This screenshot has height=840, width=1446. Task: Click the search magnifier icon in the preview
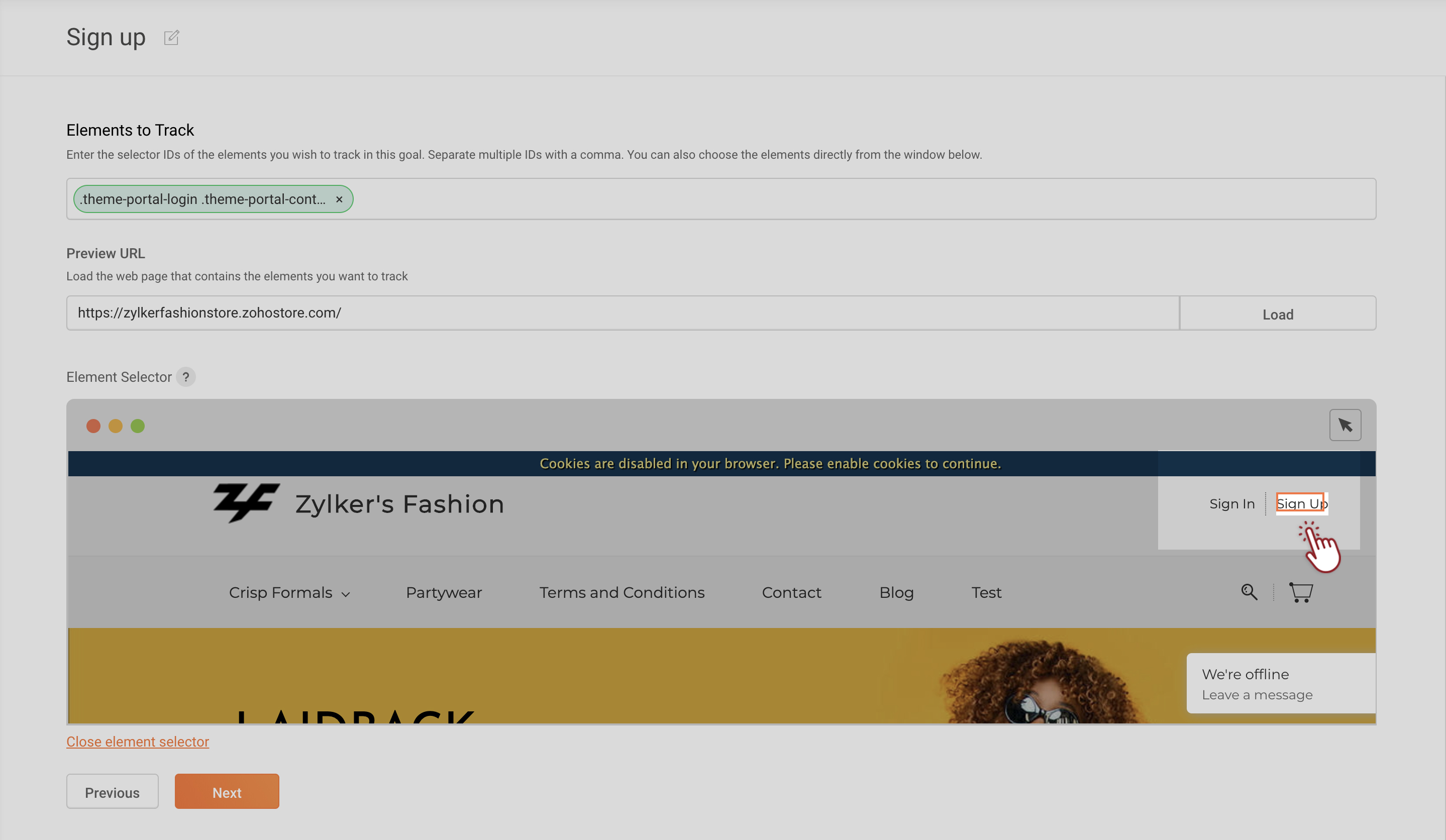tap(1249, 591)
